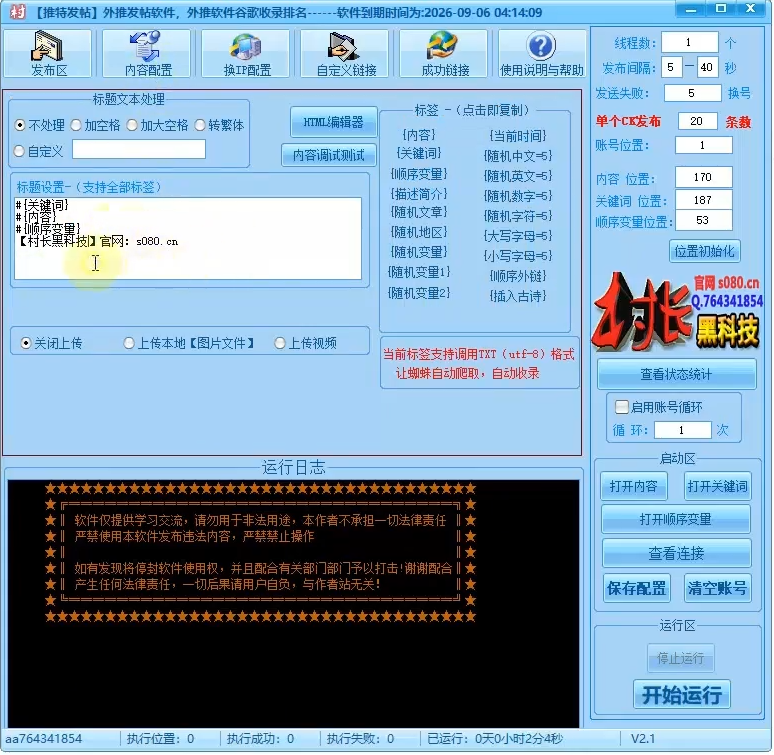Click the 内容 位置 input field

[703, 177]
